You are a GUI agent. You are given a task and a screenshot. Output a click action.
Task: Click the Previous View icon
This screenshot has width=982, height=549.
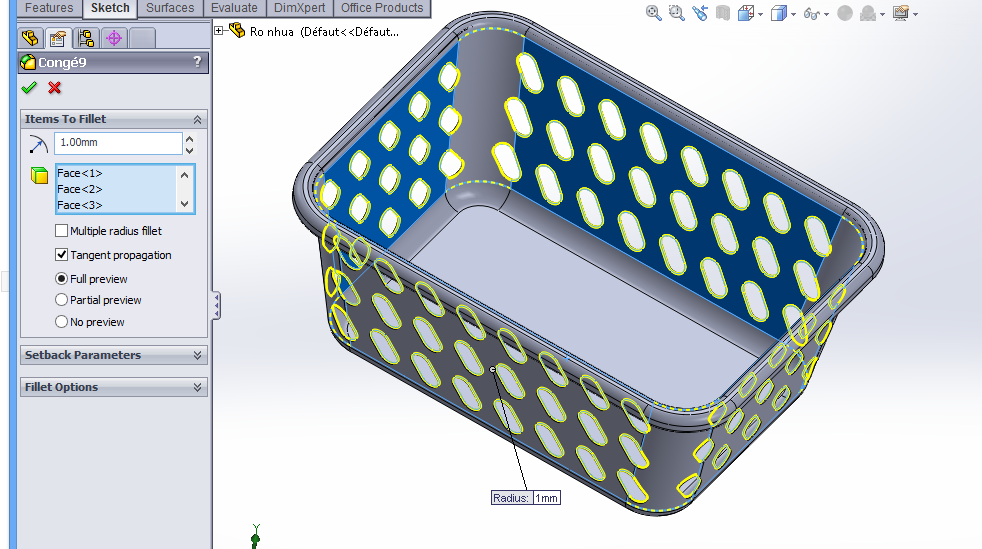click(700, 14)
